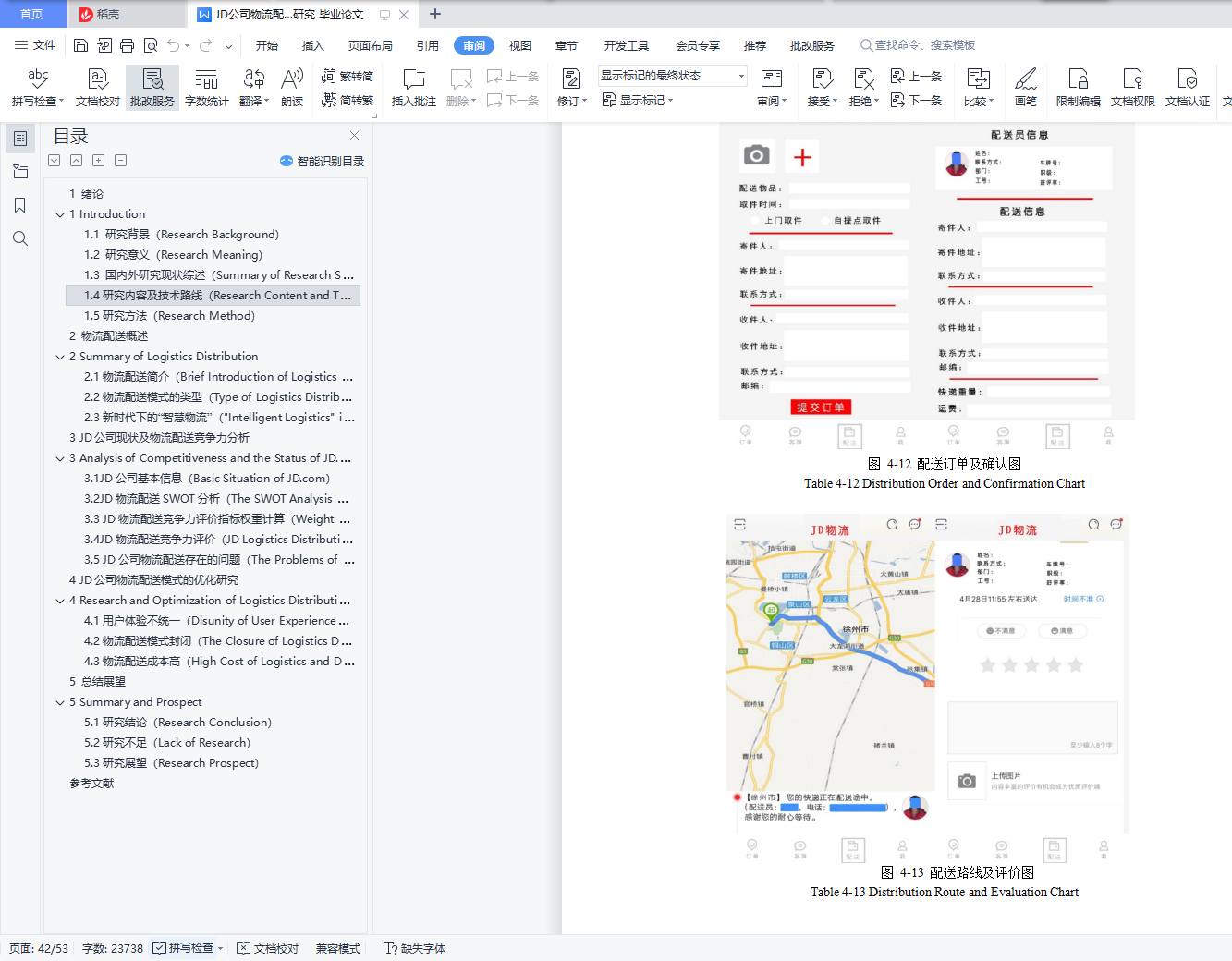Click the smart TOC recognition button (智能识别目录)
The height and width of the screenshot is (961, 1232).
pyautogui.click(x=322, y=161)
